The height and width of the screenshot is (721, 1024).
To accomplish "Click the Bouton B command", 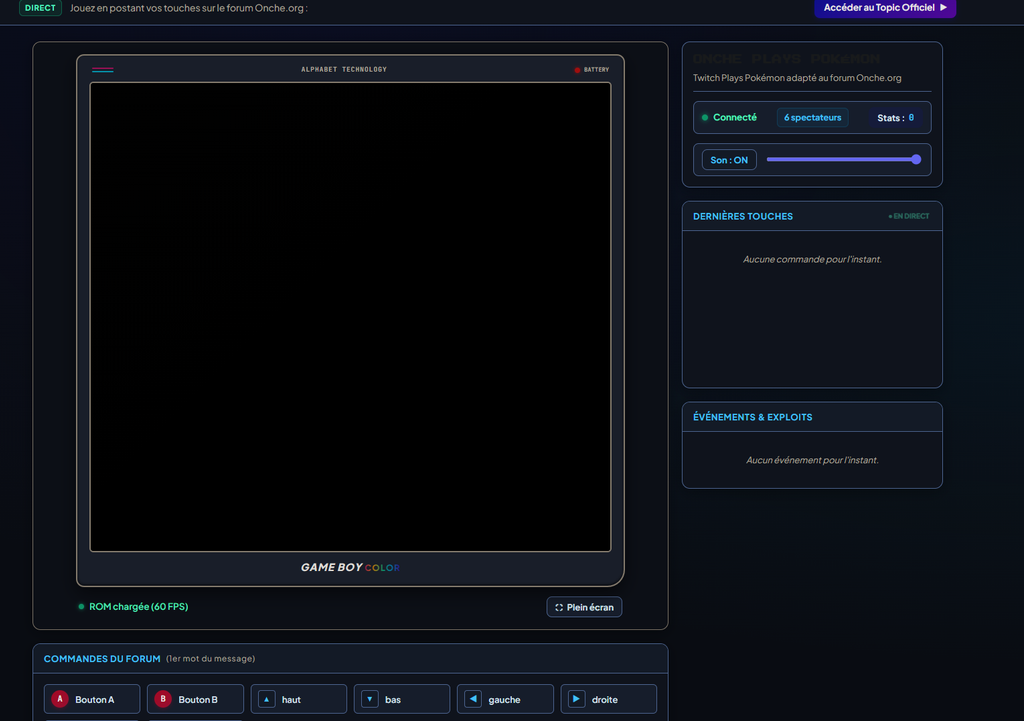I will 195,699.
